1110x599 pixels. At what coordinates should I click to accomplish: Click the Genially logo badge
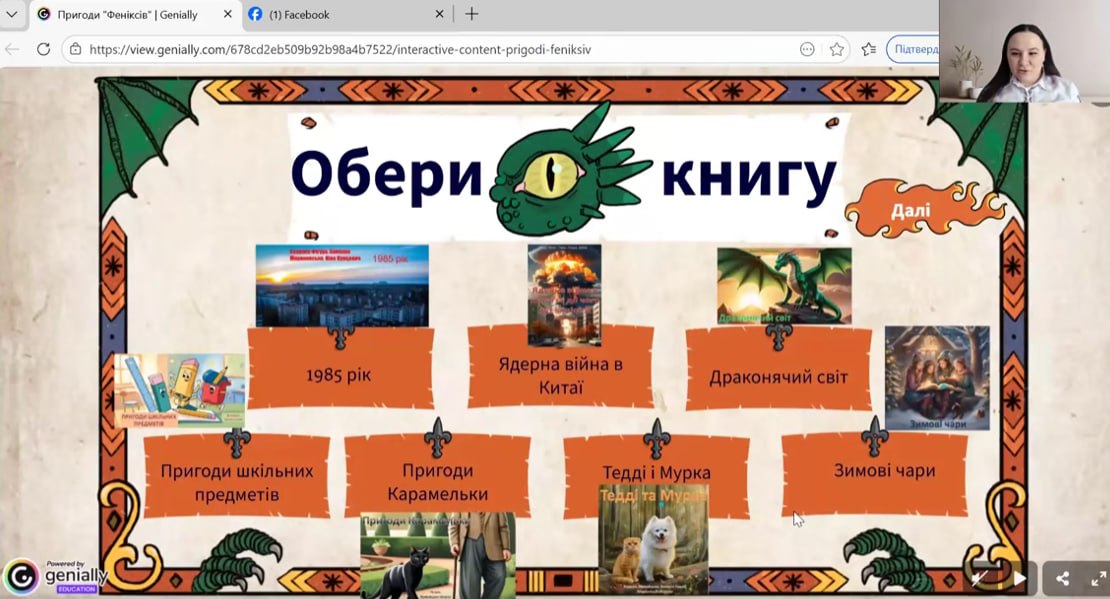click(20, 577)
